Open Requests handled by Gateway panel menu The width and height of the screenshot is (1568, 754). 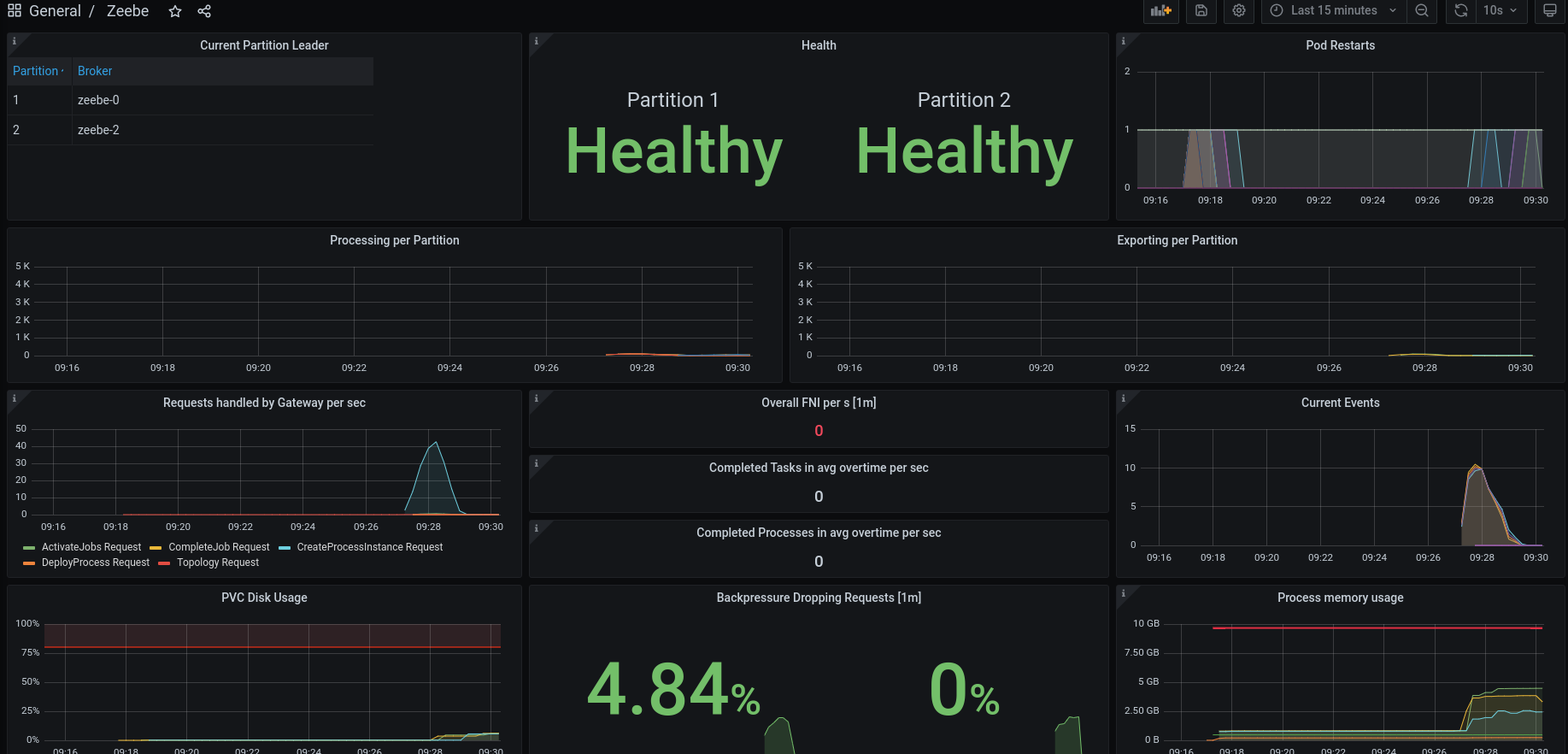[x=264, y=403]
